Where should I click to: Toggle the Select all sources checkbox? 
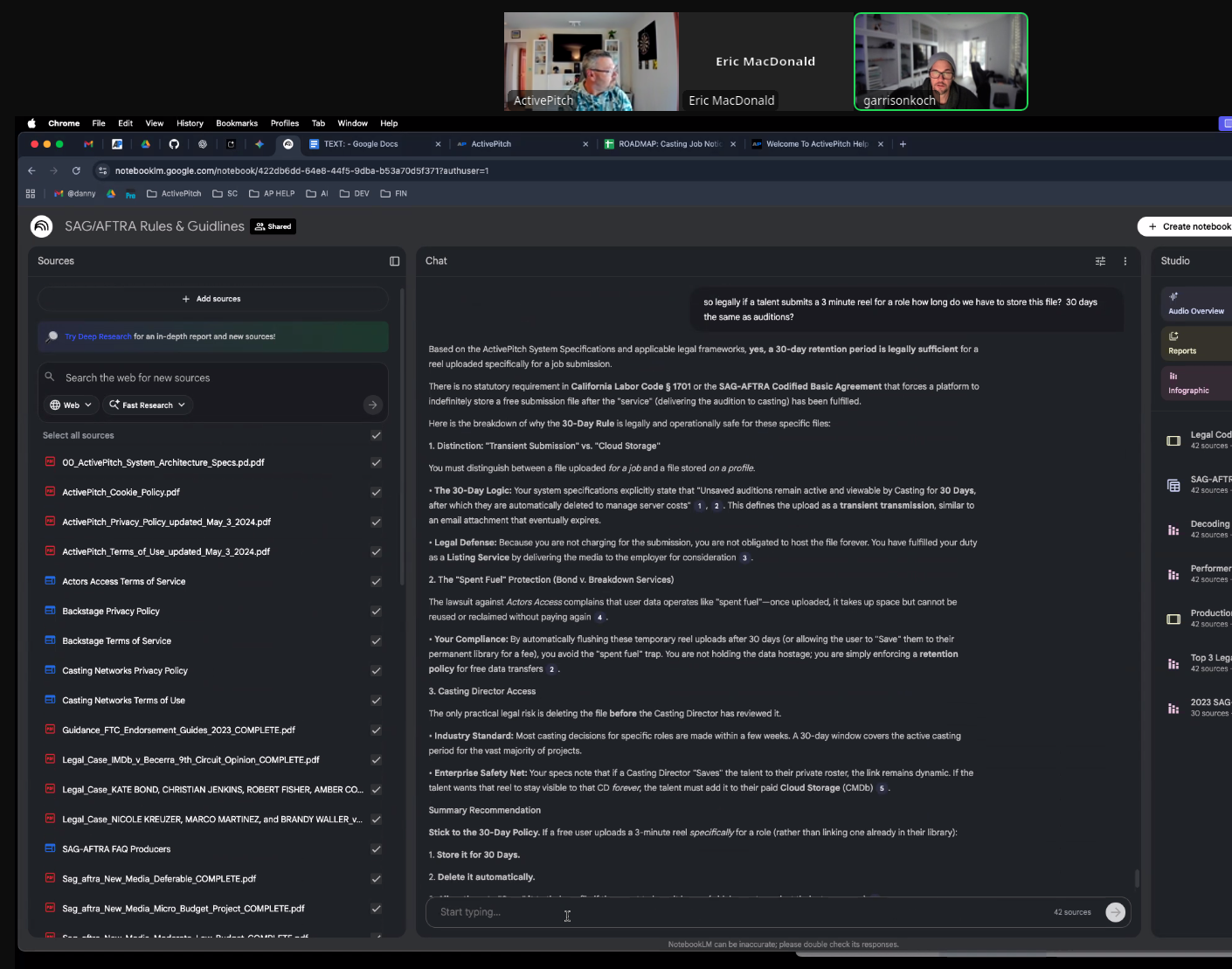point(376,435)
